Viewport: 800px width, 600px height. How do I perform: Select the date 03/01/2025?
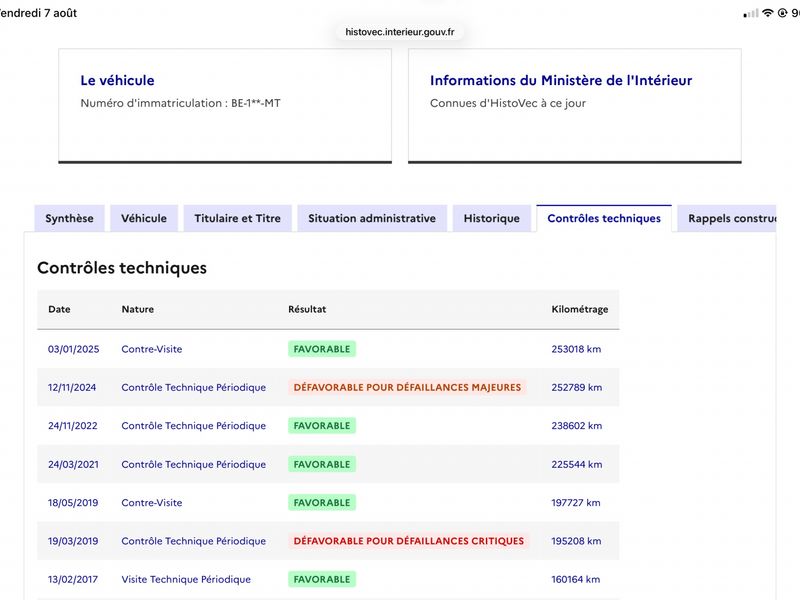73,349
